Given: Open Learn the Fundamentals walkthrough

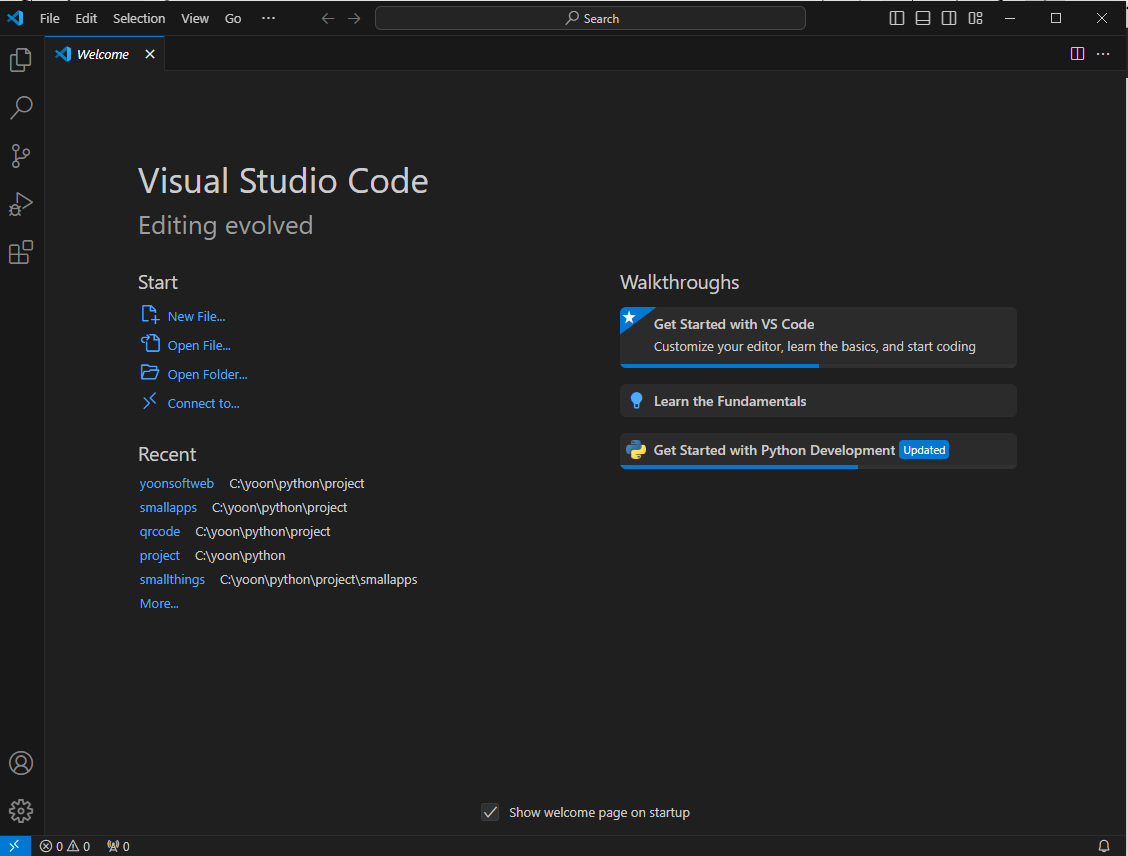Looking at the screenshot, I should (818, 401).
